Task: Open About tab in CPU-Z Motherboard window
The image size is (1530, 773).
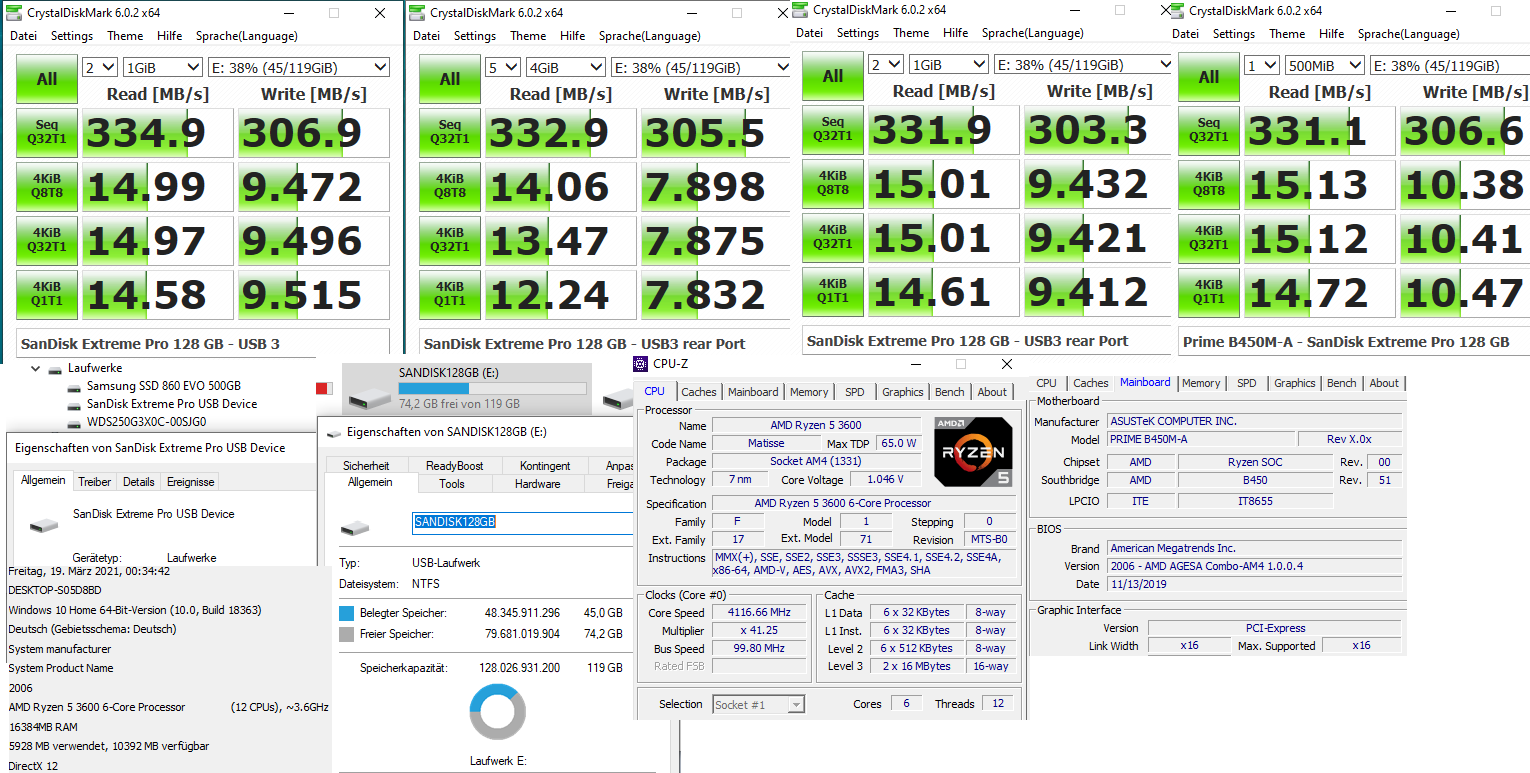Action: [x=1384, y=383]
